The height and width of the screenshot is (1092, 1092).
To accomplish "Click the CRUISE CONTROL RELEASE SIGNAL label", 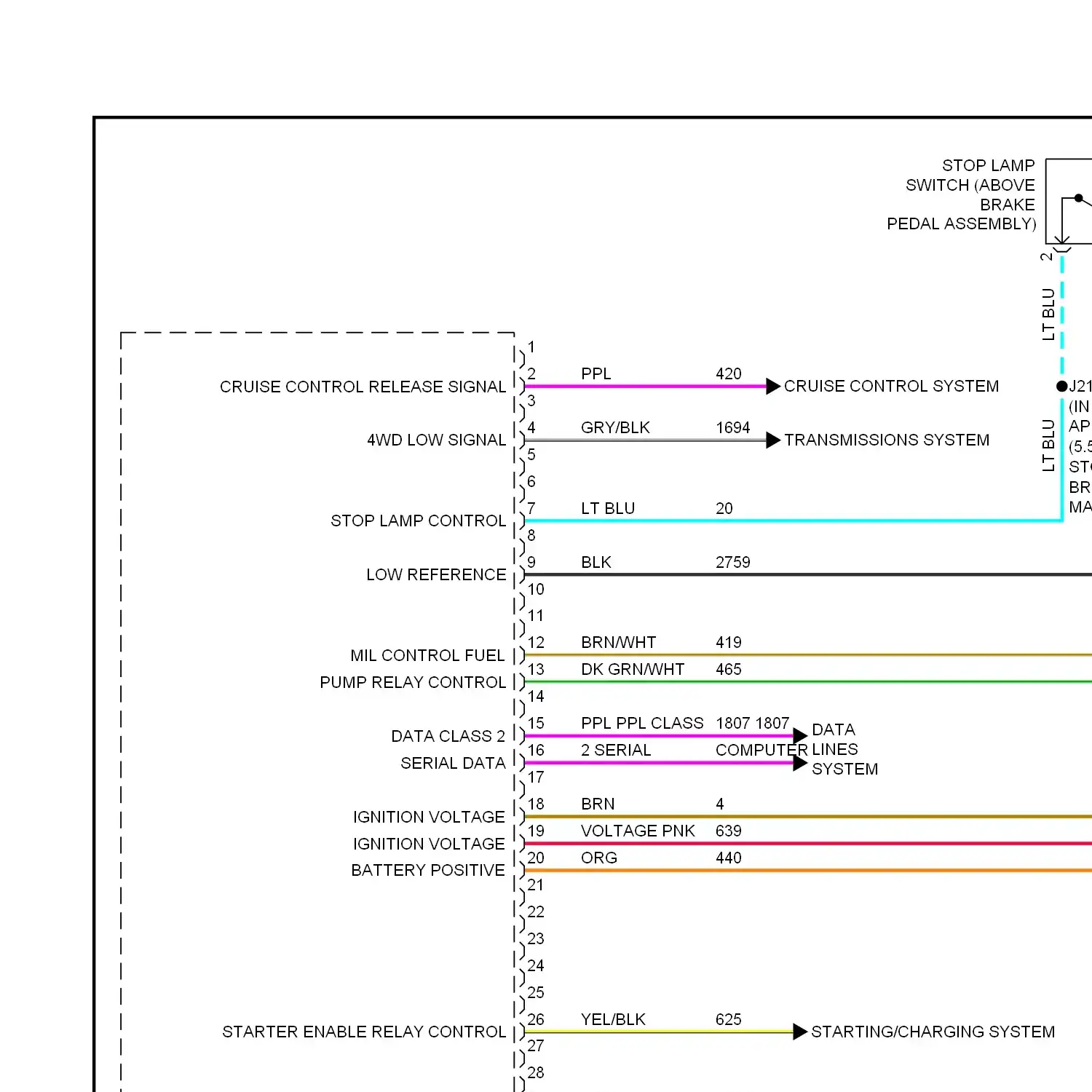I will tap(363, 387).
